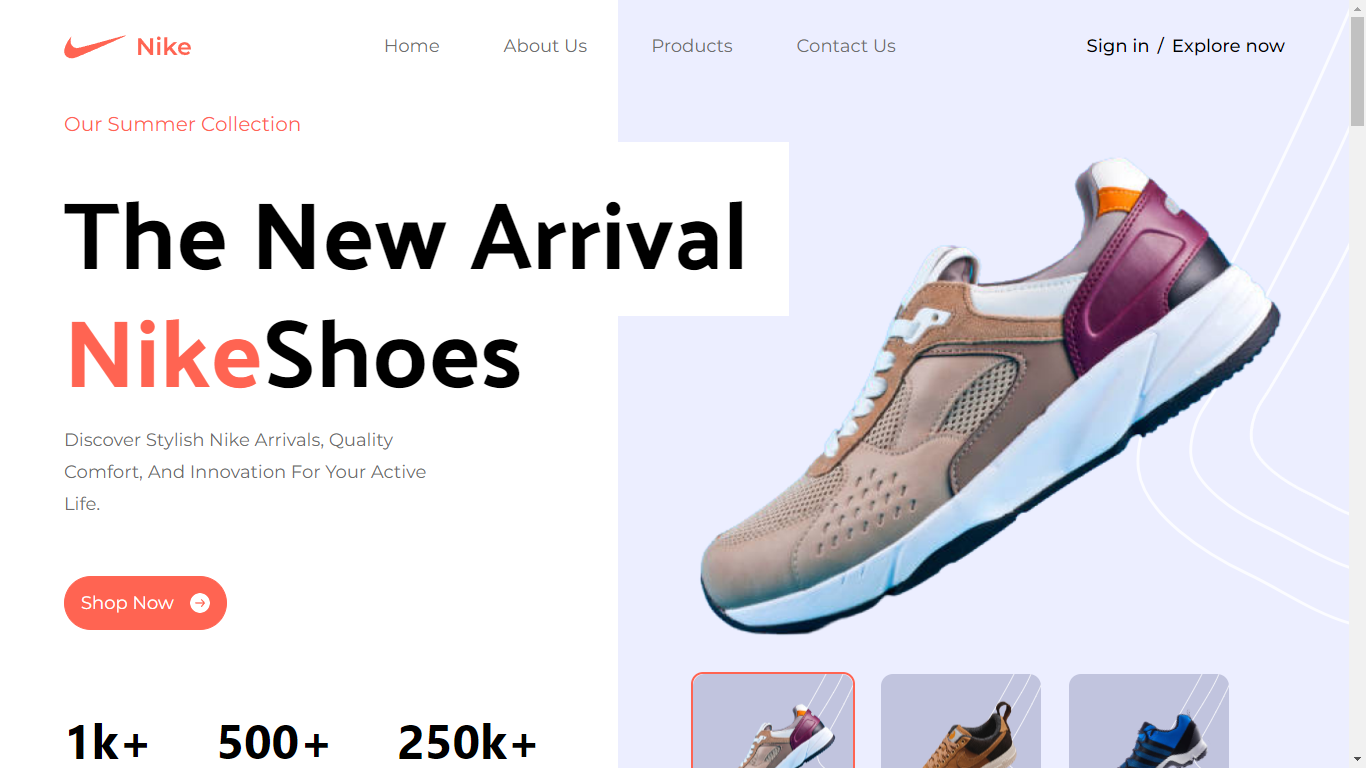Click the arrow icon inside Shop Now

(200, 603)
